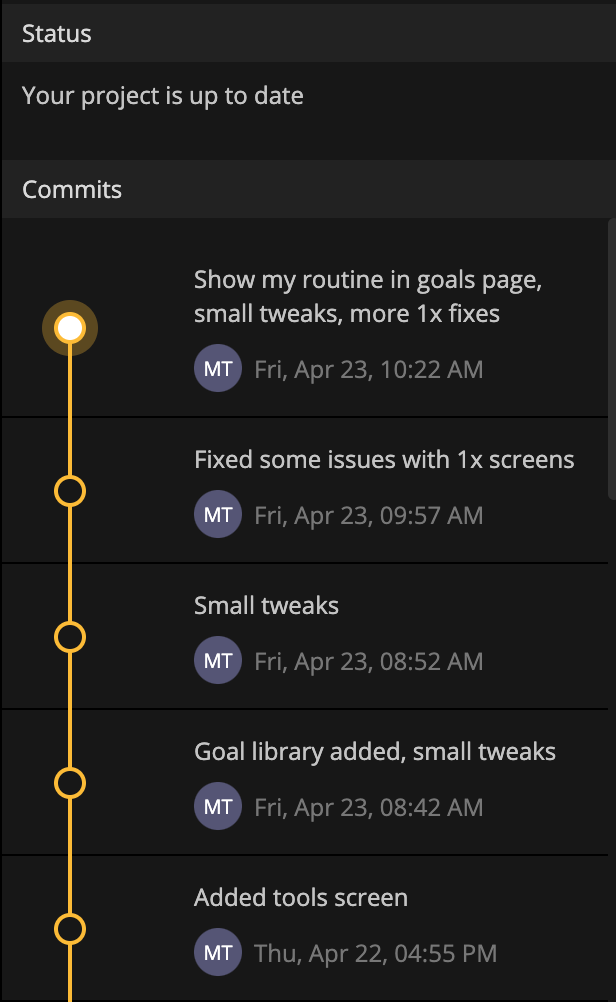Click MT avatar on 08:52 AM commit
Image resolution: width=616 pixels, height=1002 pixels.
pyautogui.click(x=218, y=660)
